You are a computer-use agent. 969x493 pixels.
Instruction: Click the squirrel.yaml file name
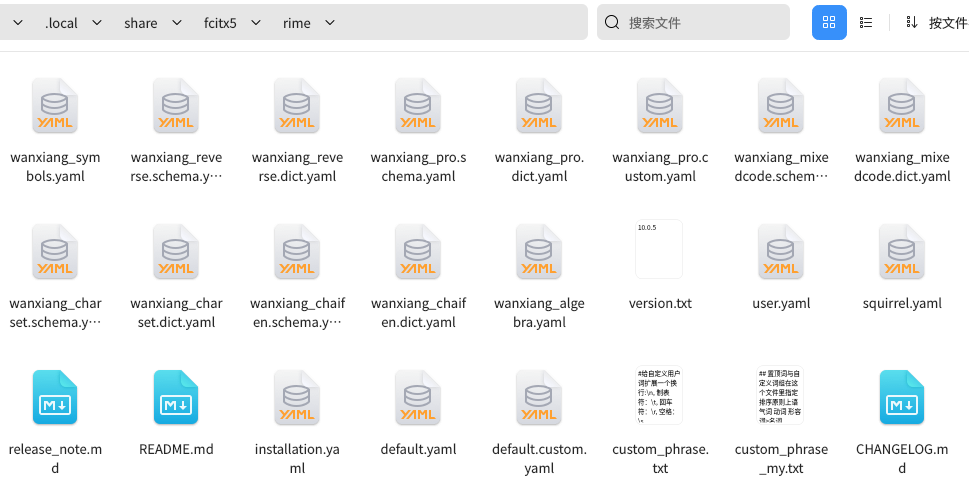click(x=902, y=303)
